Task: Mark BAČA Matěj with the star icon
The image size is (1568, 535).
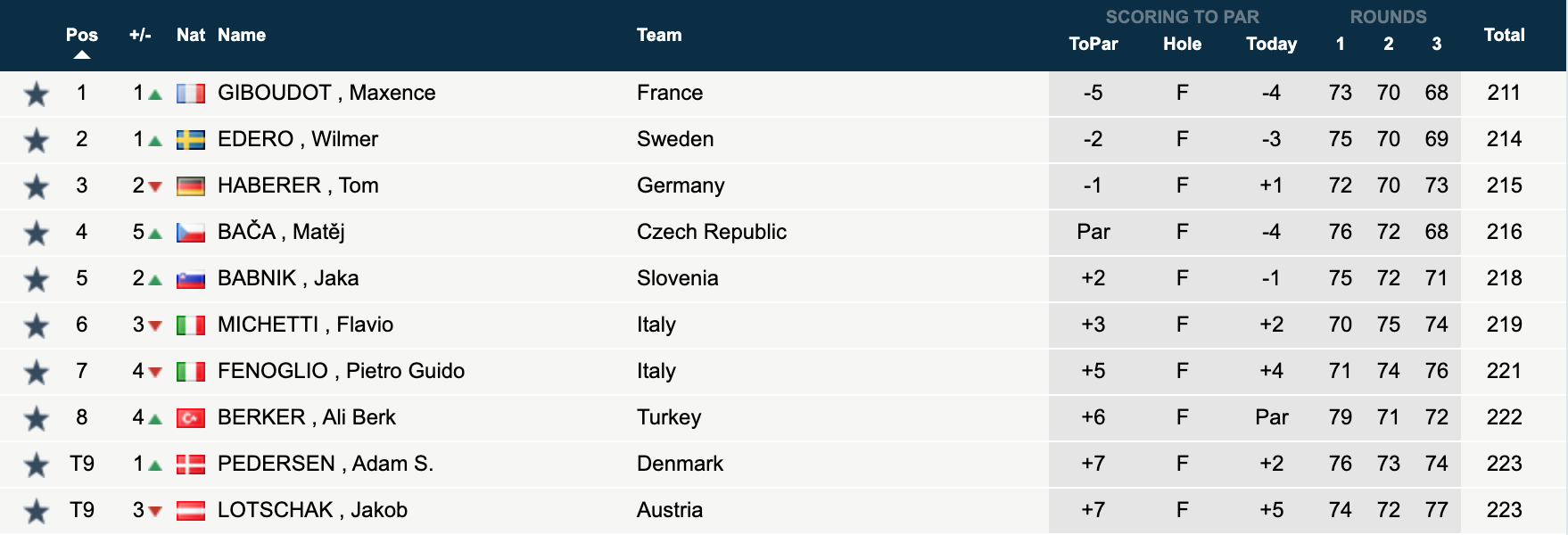Action: 36,233
